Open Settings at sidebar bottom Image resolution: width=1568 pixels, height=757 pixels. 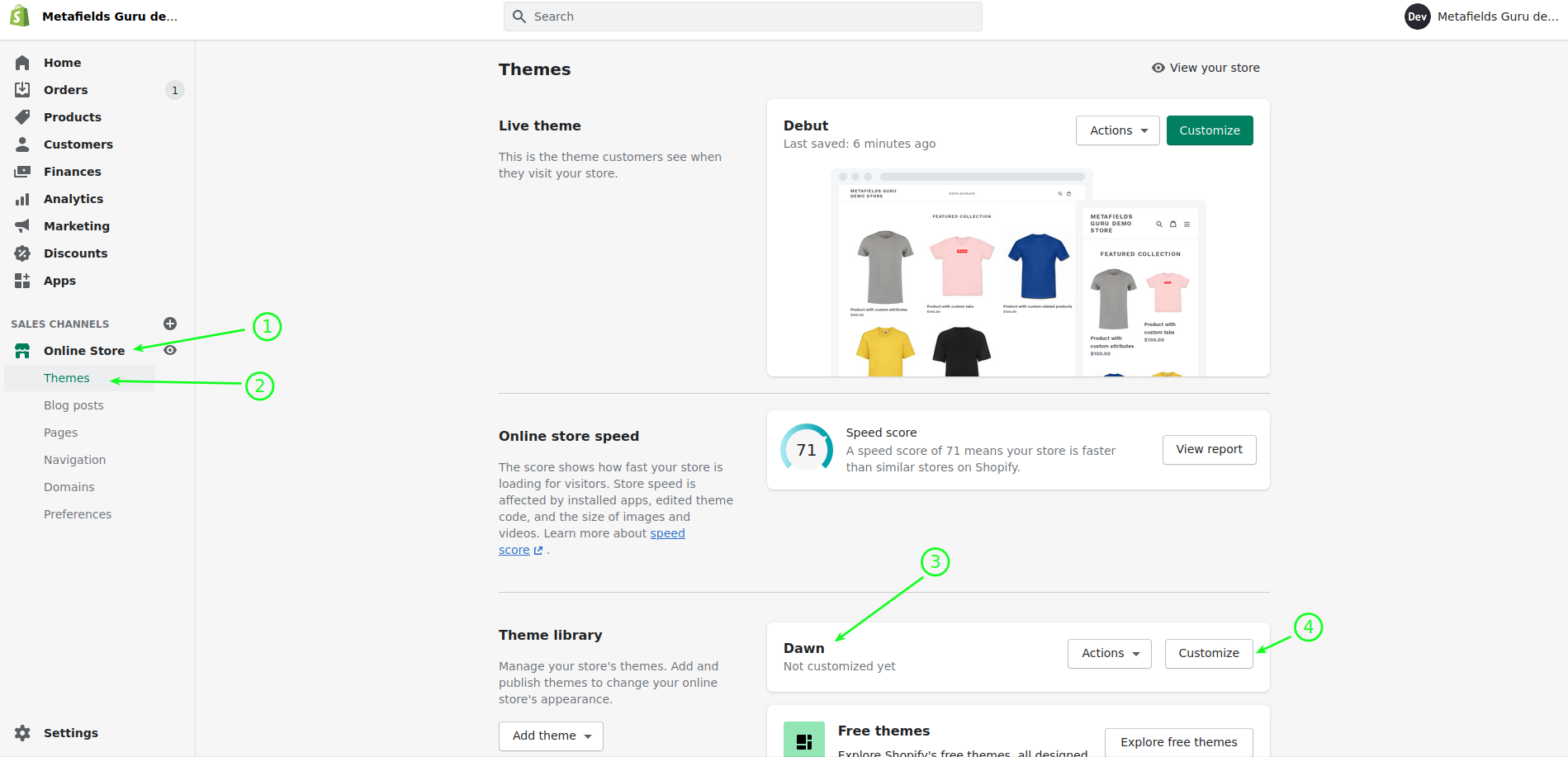(71, 733)
